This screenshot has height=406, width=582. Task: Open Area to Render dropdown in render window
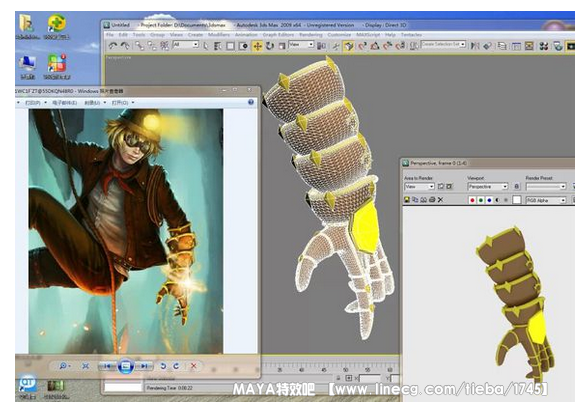click(x=419, y=186)
